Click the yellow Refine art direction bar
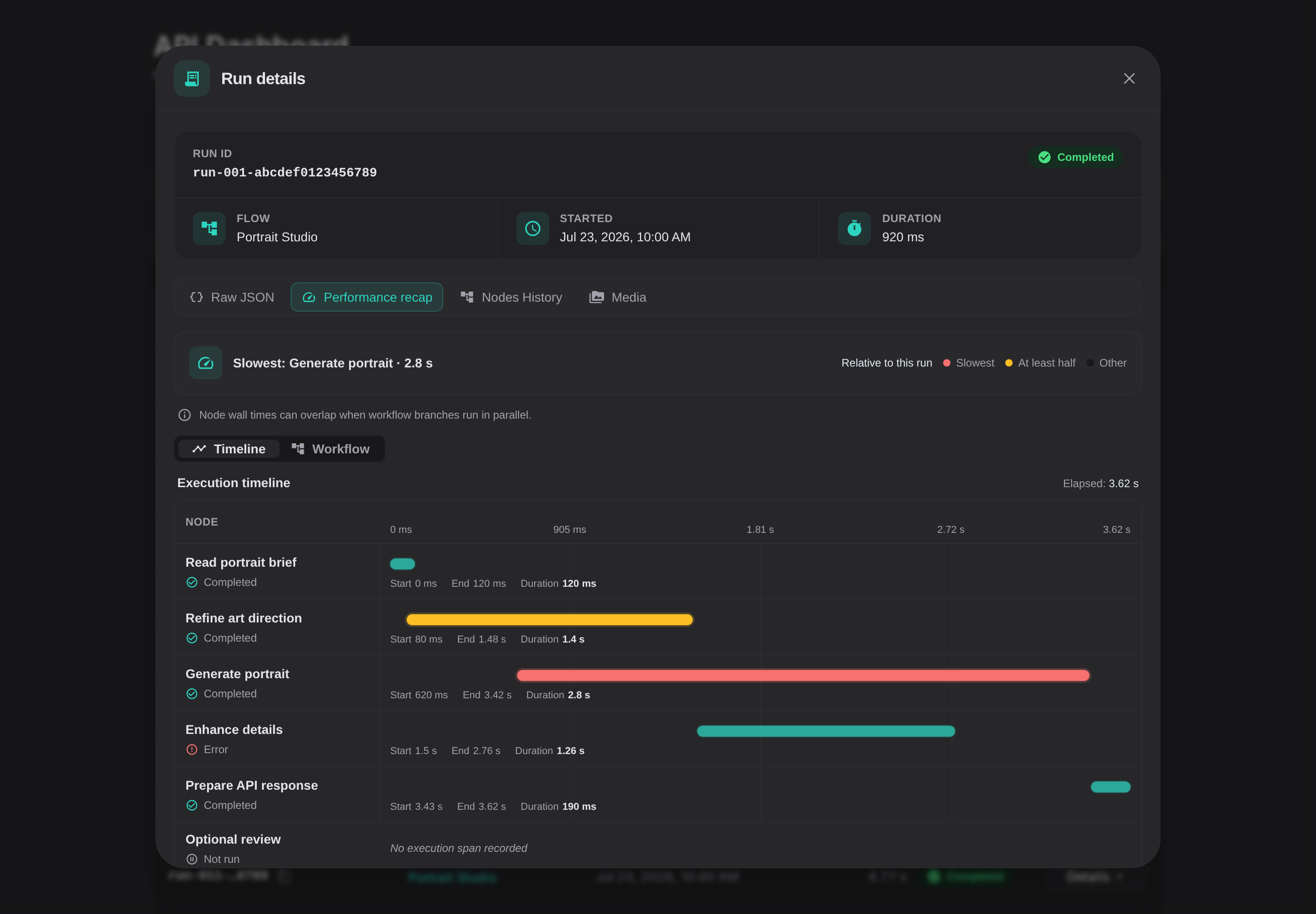Screen dimensions: 1316x914 pos(549,620)
